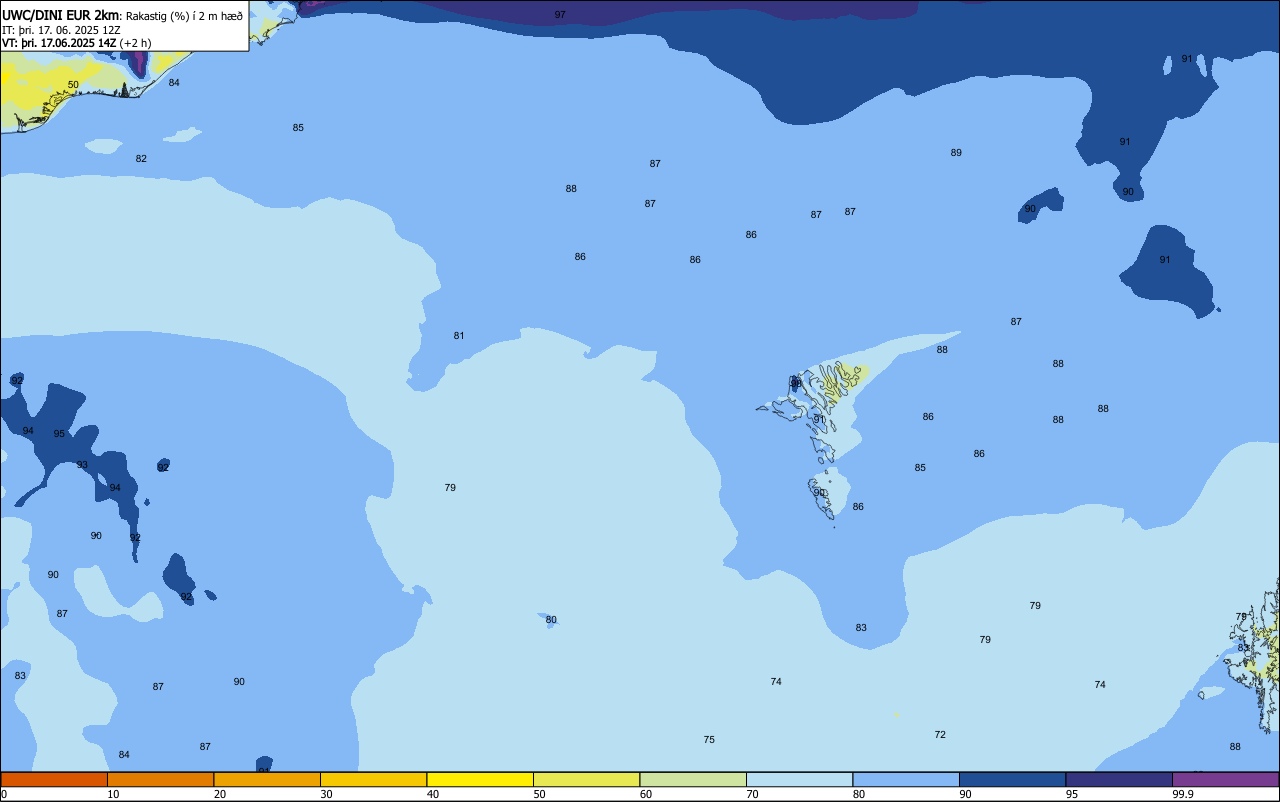Pick the purple legend swatch above 99.9
The image size is (1280, 802).
coord(1225,779)
